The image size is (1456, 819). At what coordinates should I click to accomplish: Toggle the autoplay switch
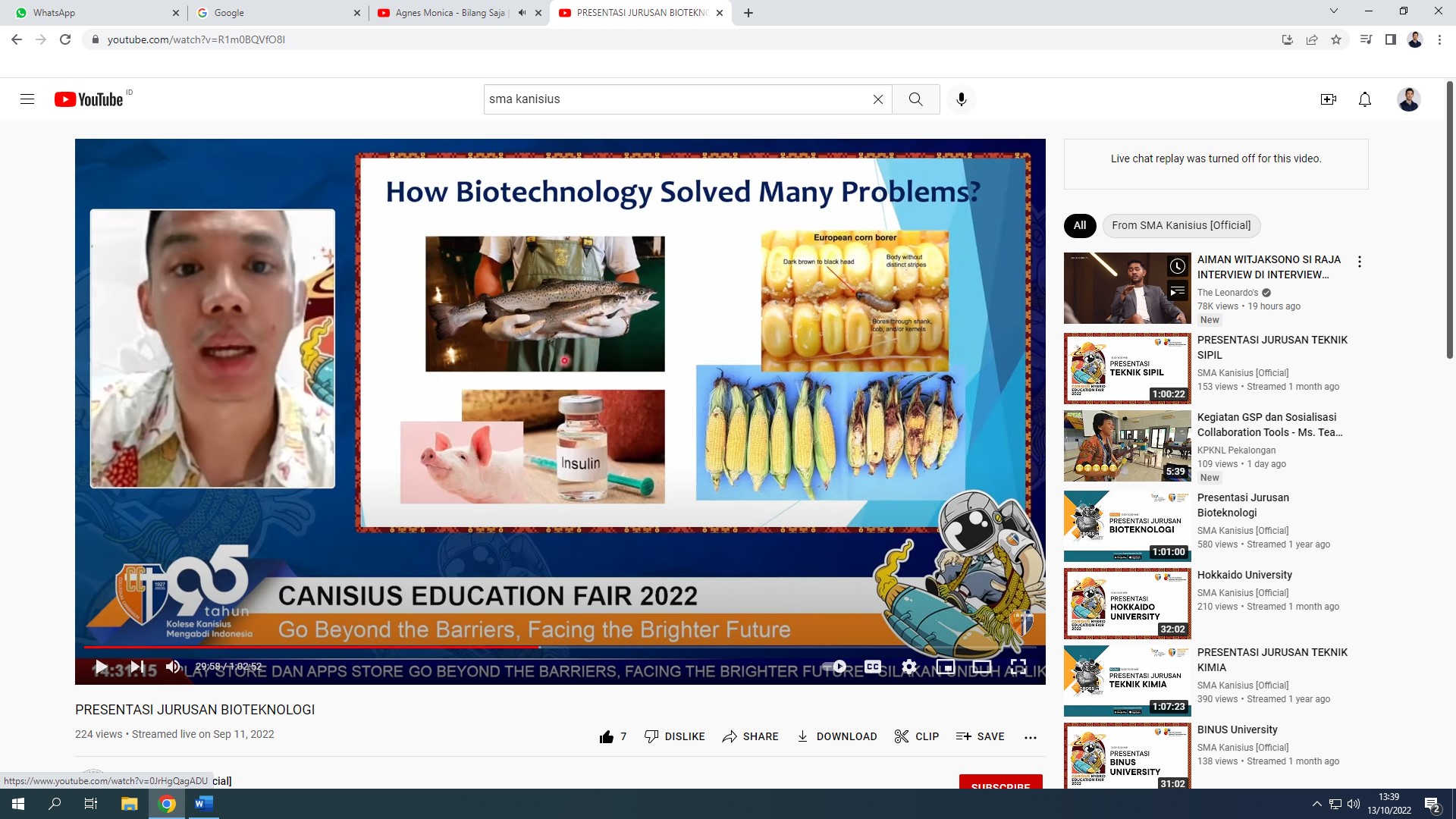pos(835,667)
